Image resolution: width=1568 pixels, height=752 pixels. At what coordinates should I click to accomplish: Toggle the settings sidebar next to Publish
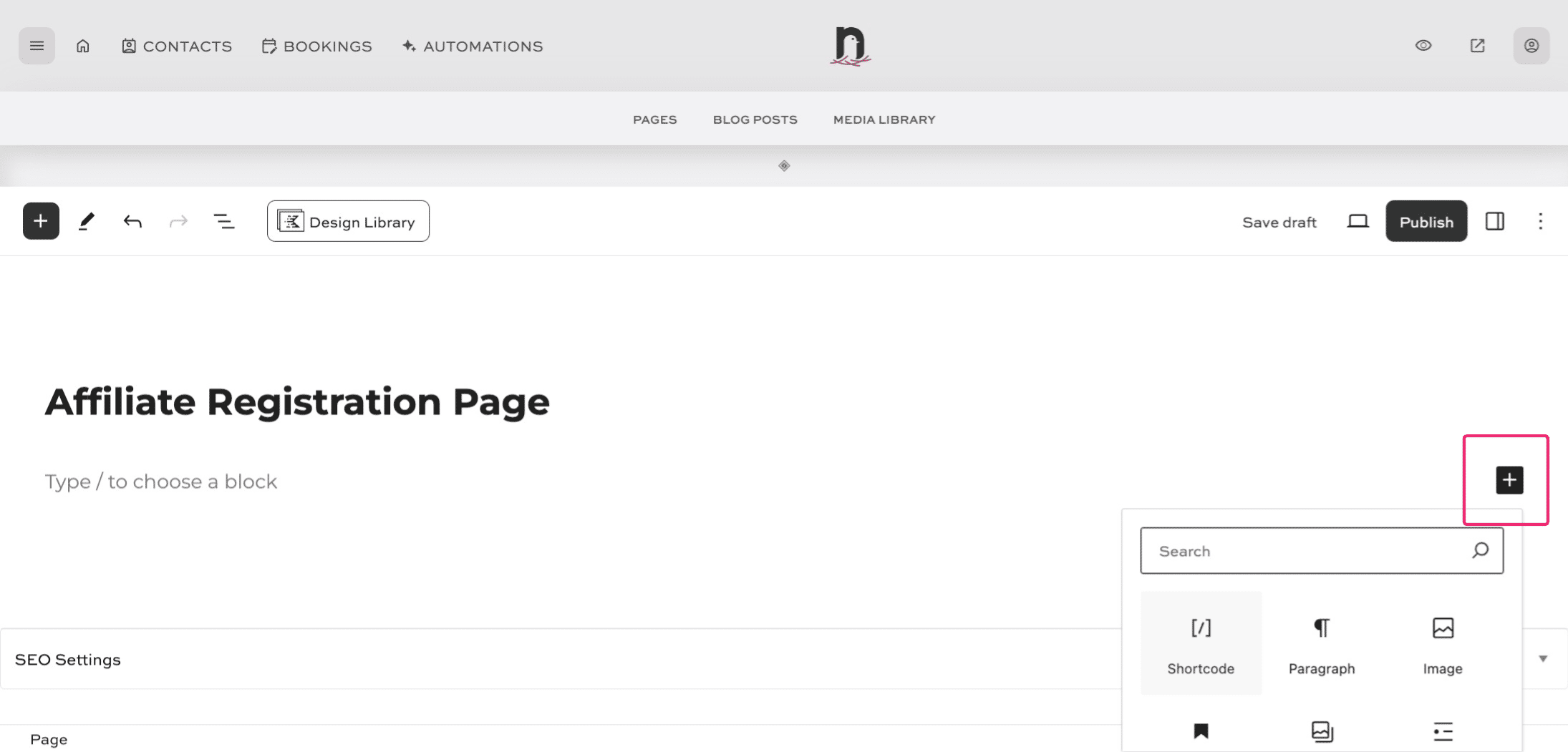[1495, 221]
